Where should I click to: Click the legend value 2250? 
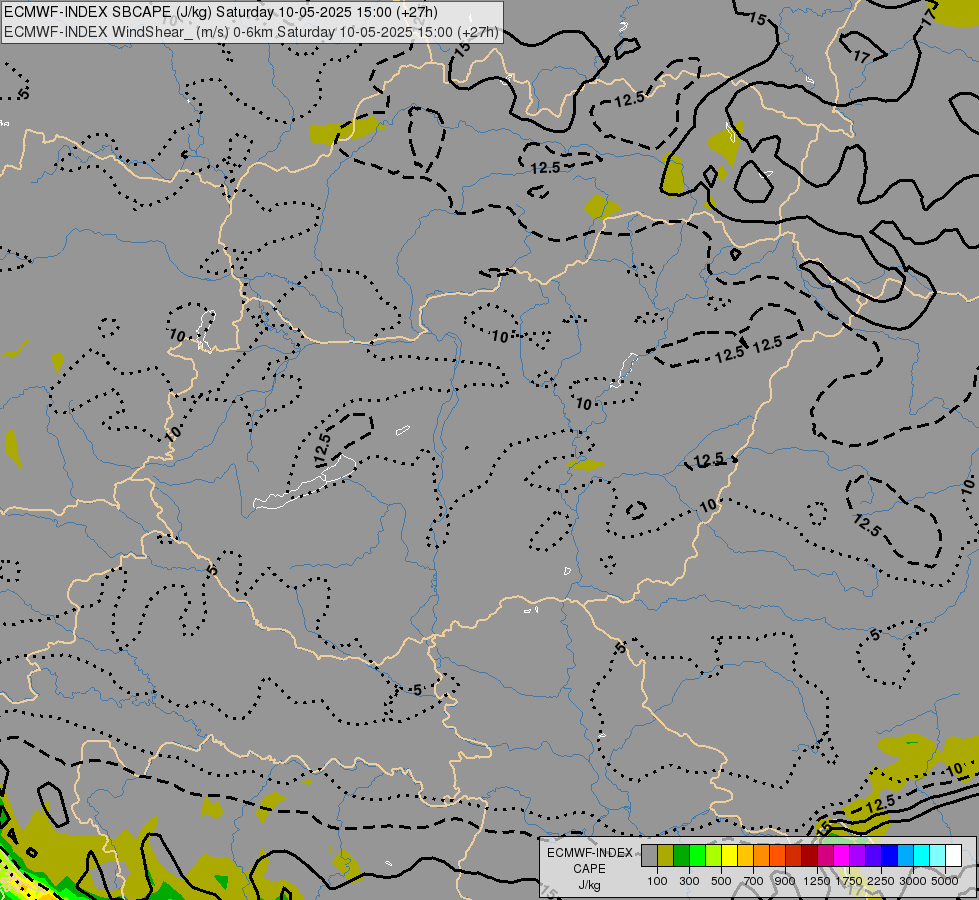click(881, 881)
